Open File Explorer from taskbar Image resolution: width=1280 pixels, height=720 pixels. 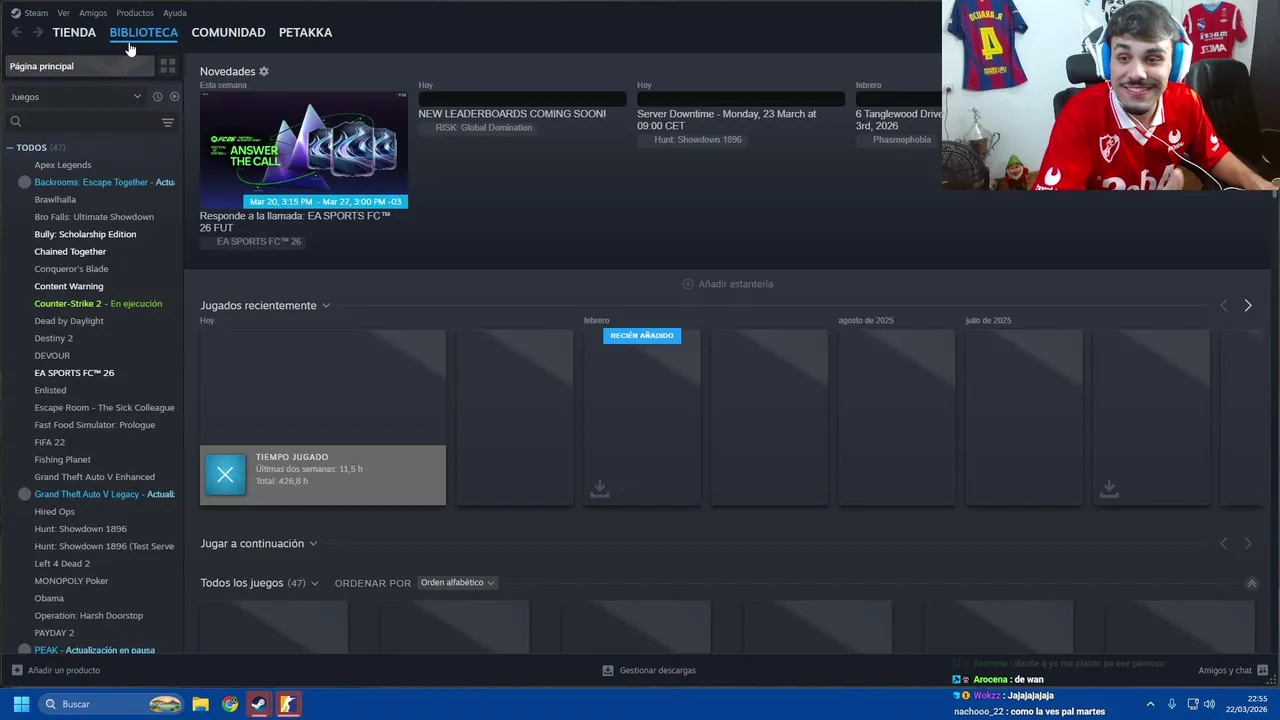(x=200, y=704)
